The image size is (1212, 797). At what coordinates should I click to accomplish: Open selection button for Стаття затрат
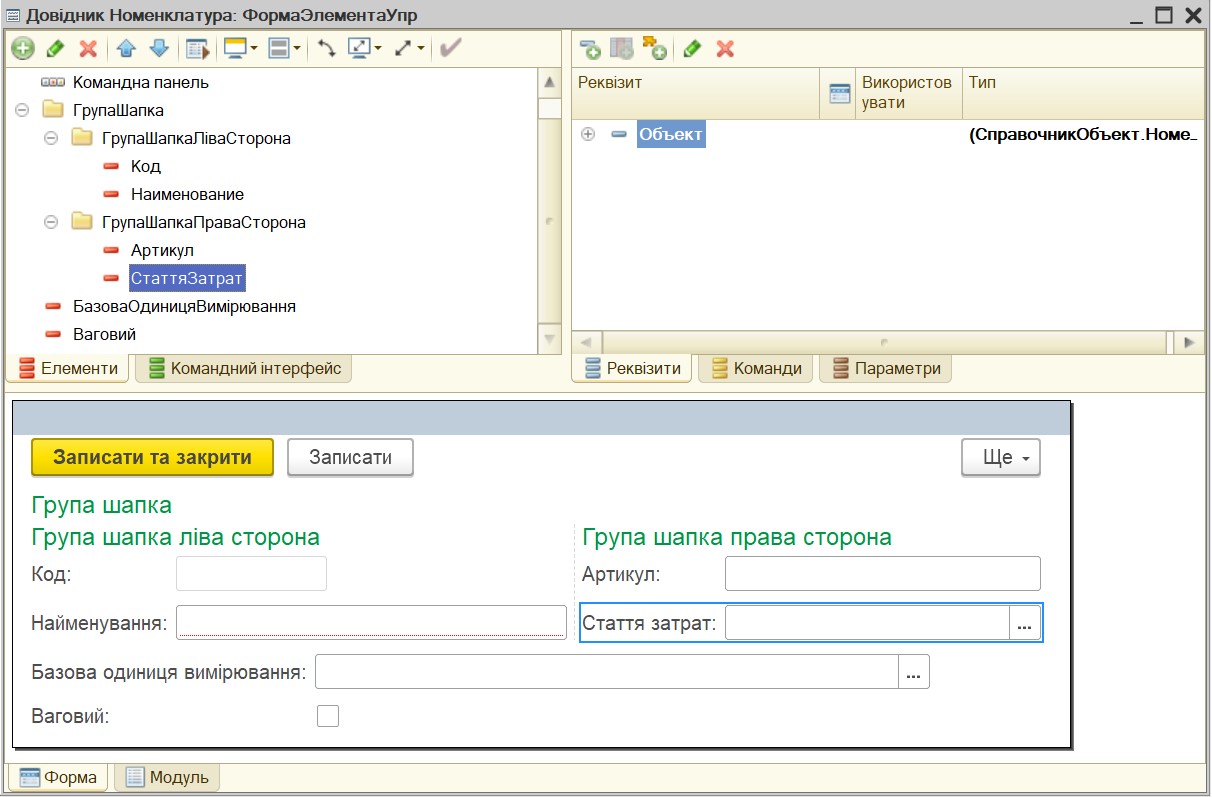point(1024,623)
